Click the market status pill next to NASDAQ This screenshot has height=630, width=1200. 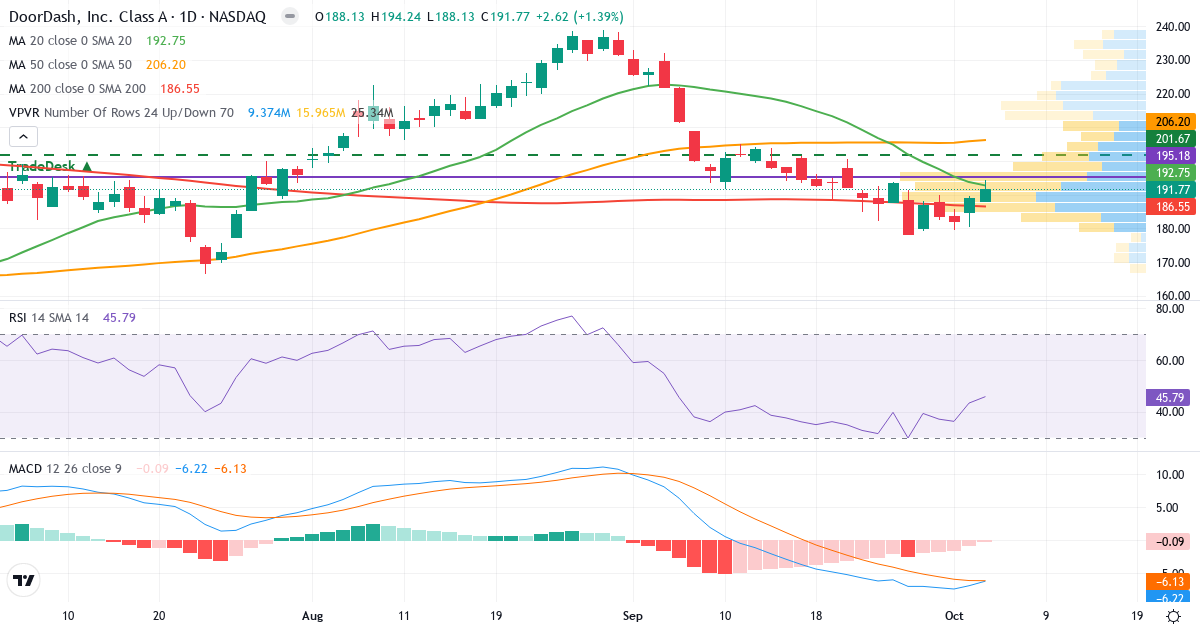pyautogui.click(x=289, y=17)
